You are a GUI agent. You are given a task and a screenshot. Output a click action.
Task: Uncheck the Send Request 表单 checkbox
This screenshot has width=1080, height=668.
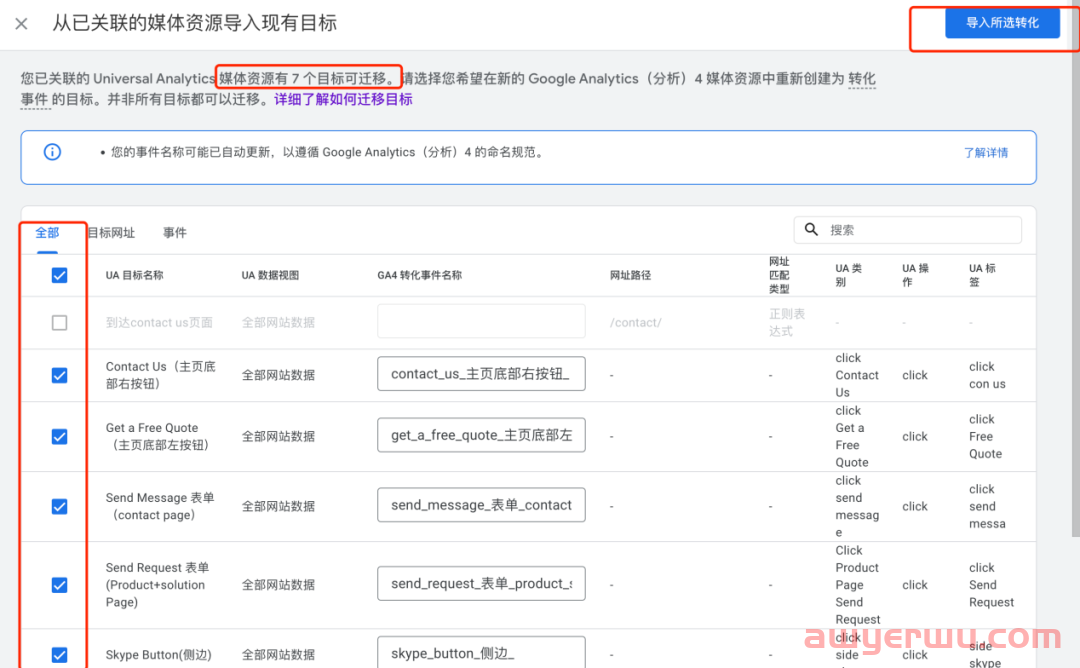[x=59, y=585]
